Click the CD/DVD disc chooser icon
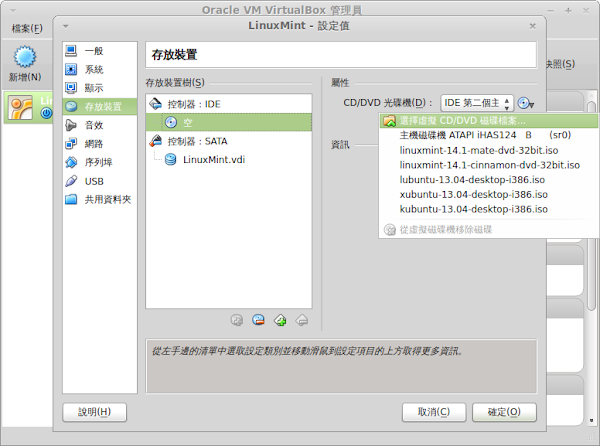 pyautogui.click(x=526, y=103)
